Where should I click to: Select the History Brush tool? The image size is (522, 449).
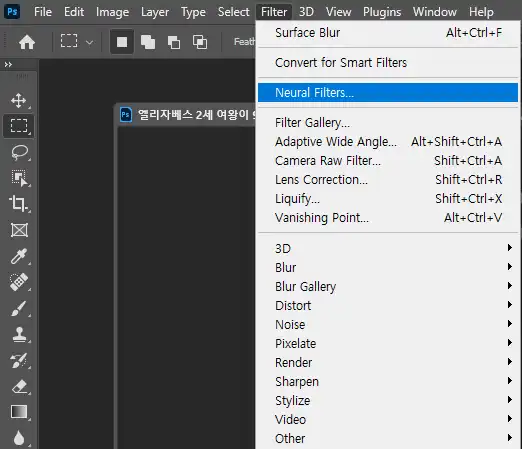point(19,360)
